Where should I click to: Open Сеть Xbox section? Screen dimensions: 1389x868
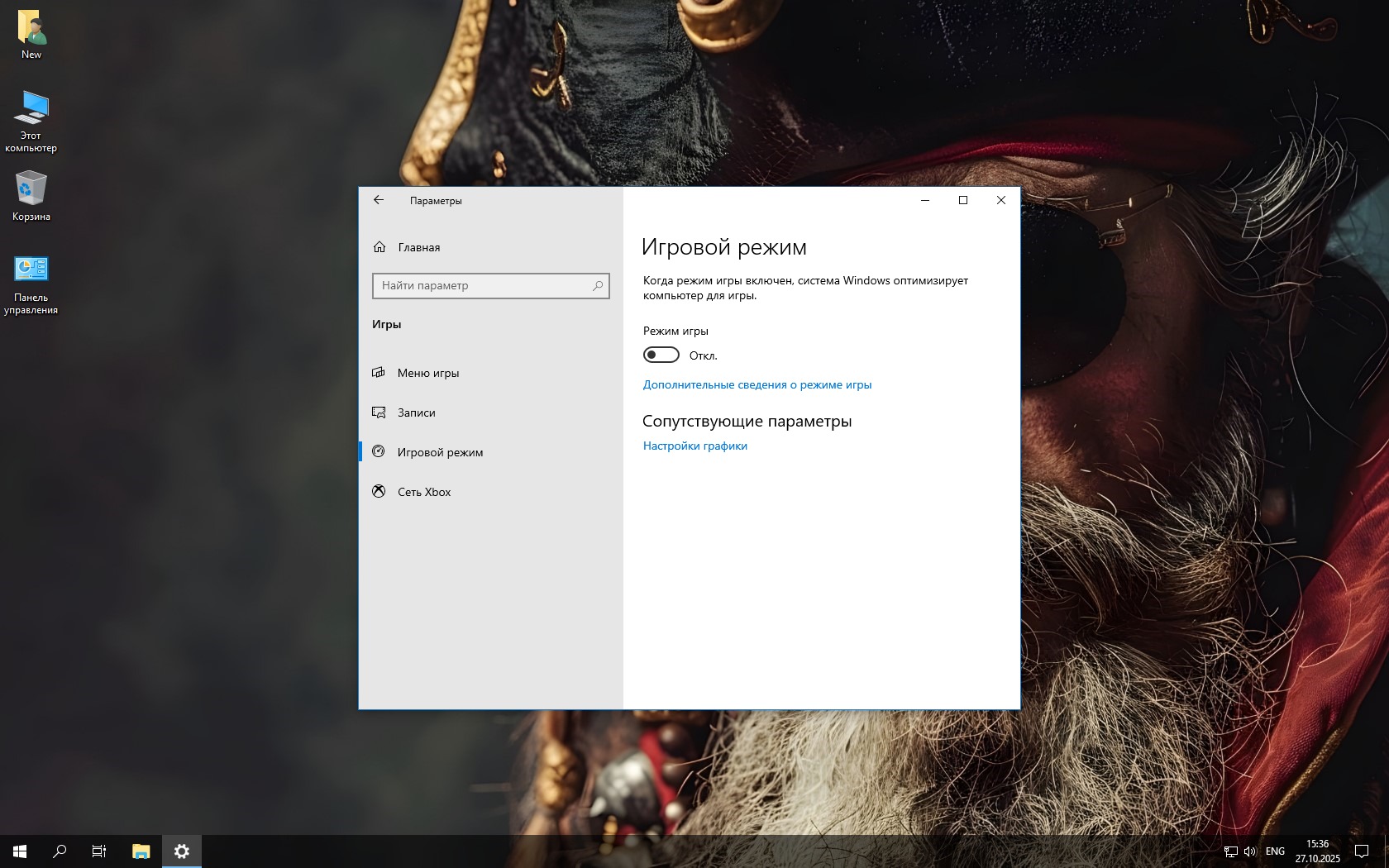(423, 492)
